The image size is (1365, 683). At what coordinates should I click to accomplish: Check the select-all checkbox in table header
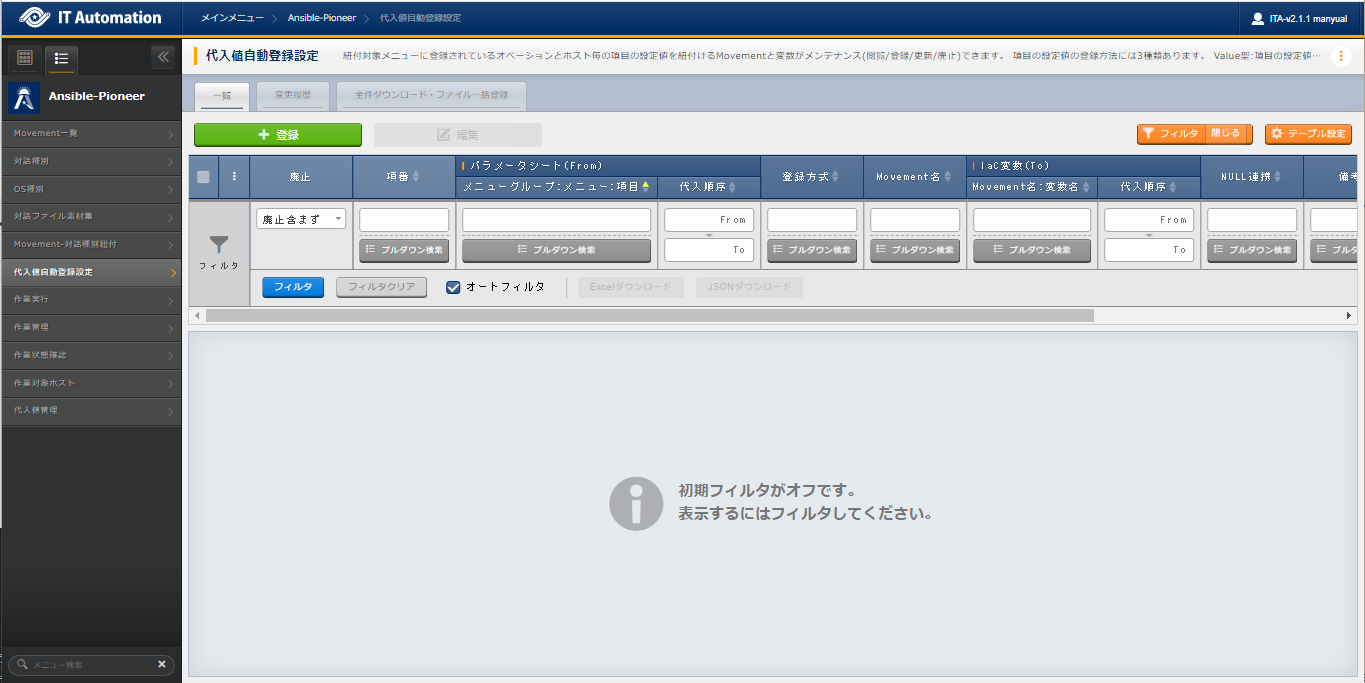coord(203,177)
